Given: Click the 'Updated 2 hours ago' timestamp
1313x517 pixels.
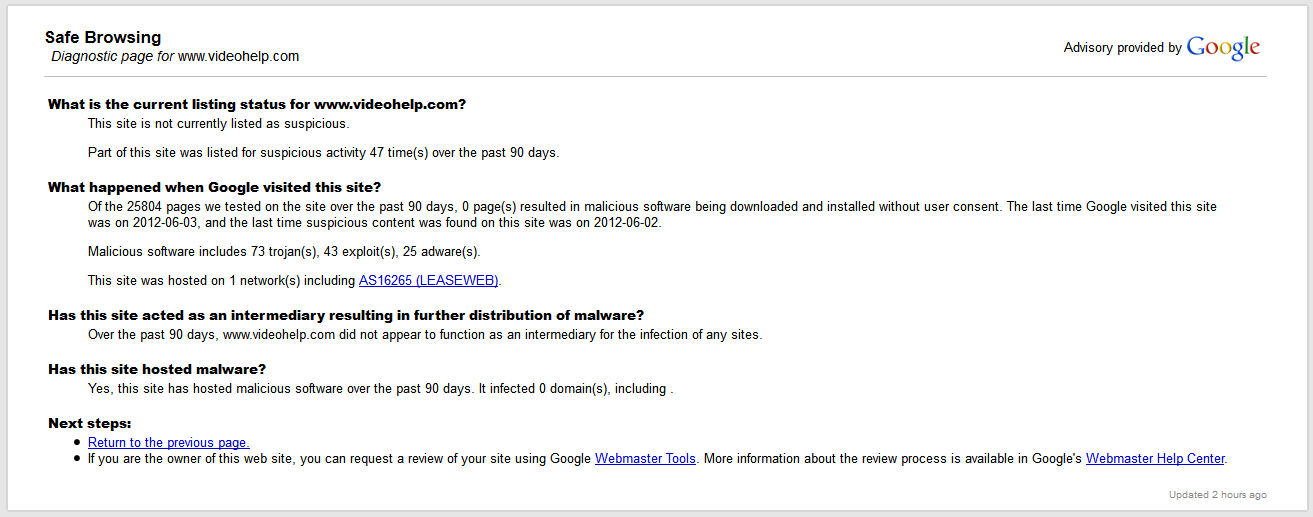Looking at the screenshot, I should pos(1217,495).
